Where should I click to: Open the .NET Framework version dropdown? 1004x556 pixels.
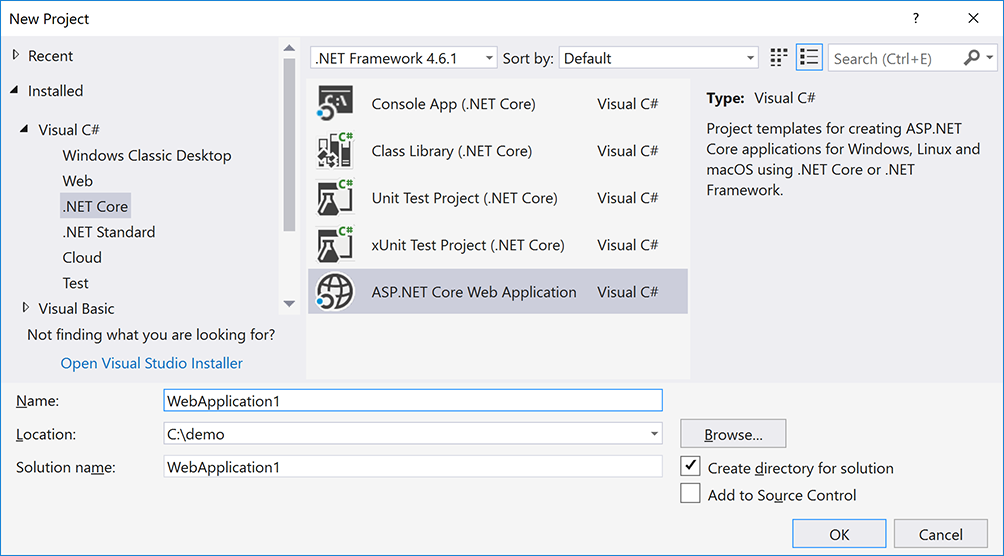(403, 58)
